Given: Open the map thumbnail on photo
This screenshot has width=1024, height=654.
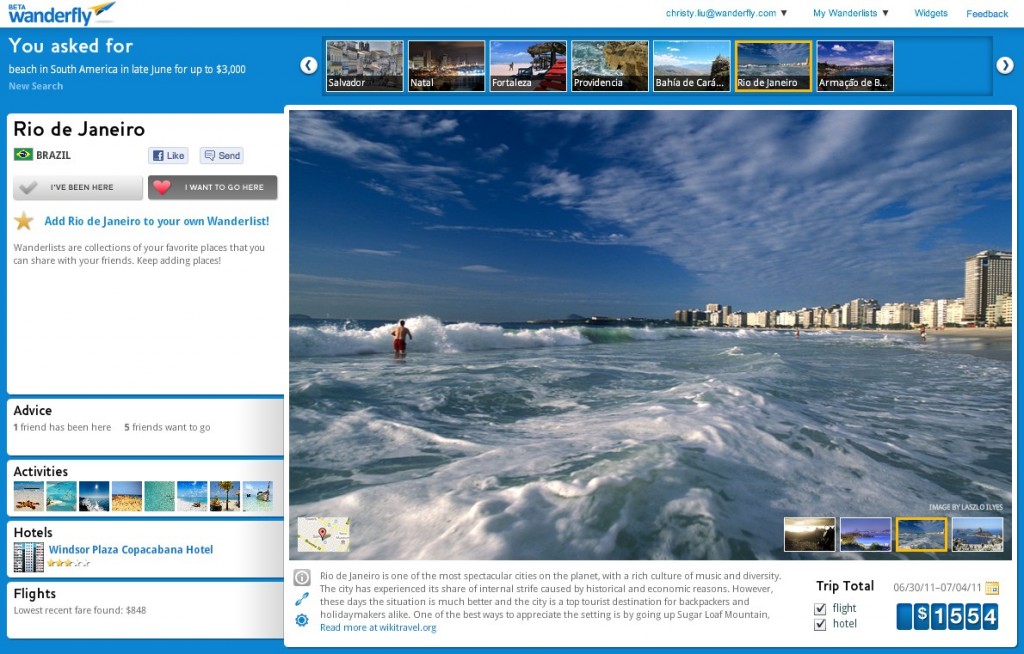Looking at the screenshot, I should tap(323, 535).
